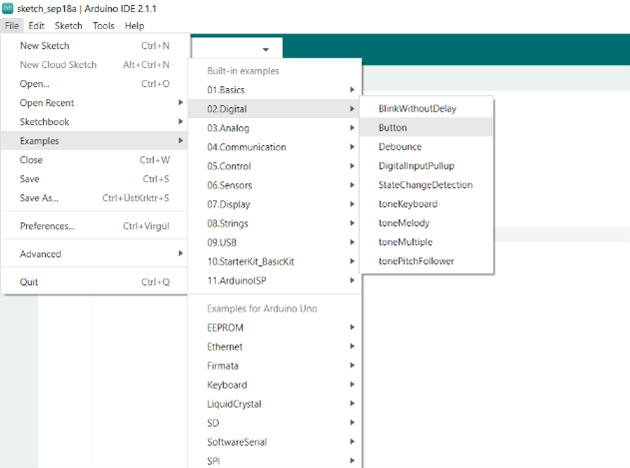Expand 06.Sensors examples
Screen dimensions: 630x468
(275, 185)
